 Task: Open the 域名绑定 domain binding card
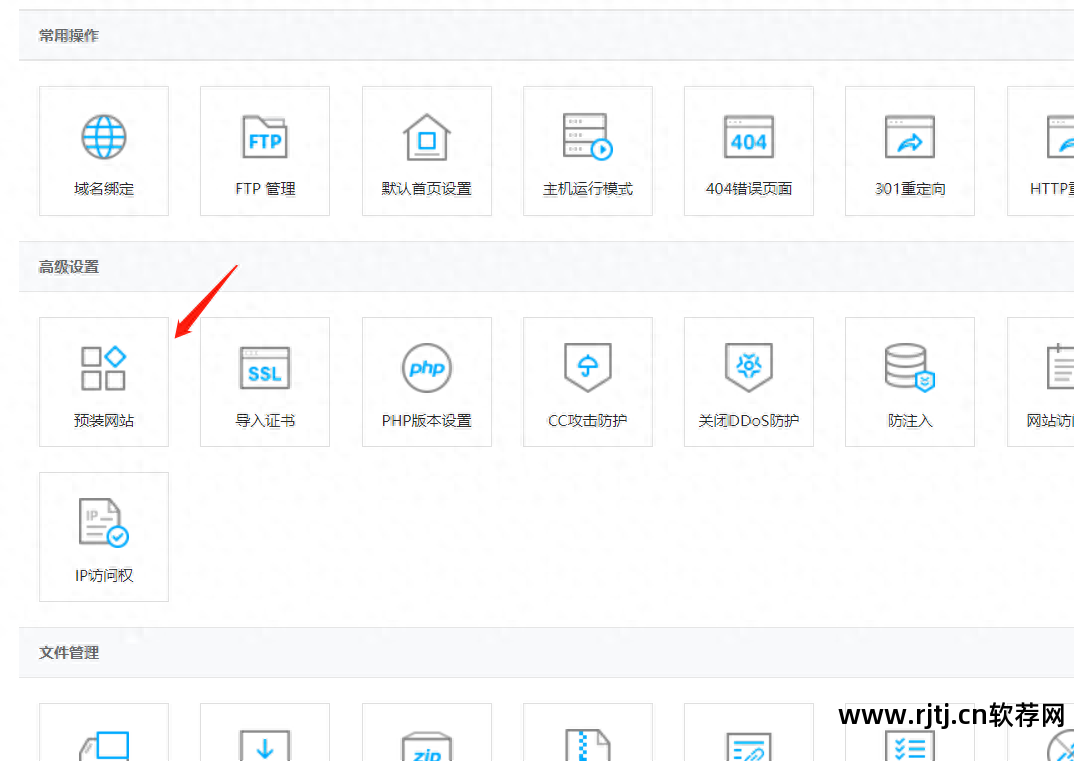[x=103, y=151]
